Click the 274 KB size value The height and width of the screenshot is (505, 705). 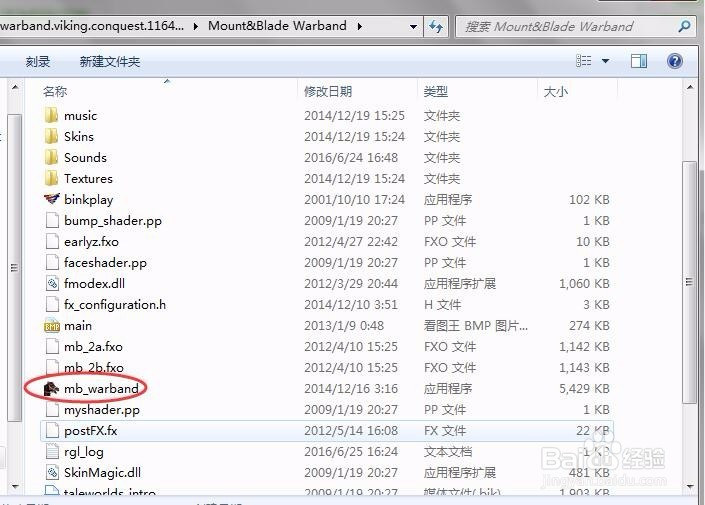point(589,326)
